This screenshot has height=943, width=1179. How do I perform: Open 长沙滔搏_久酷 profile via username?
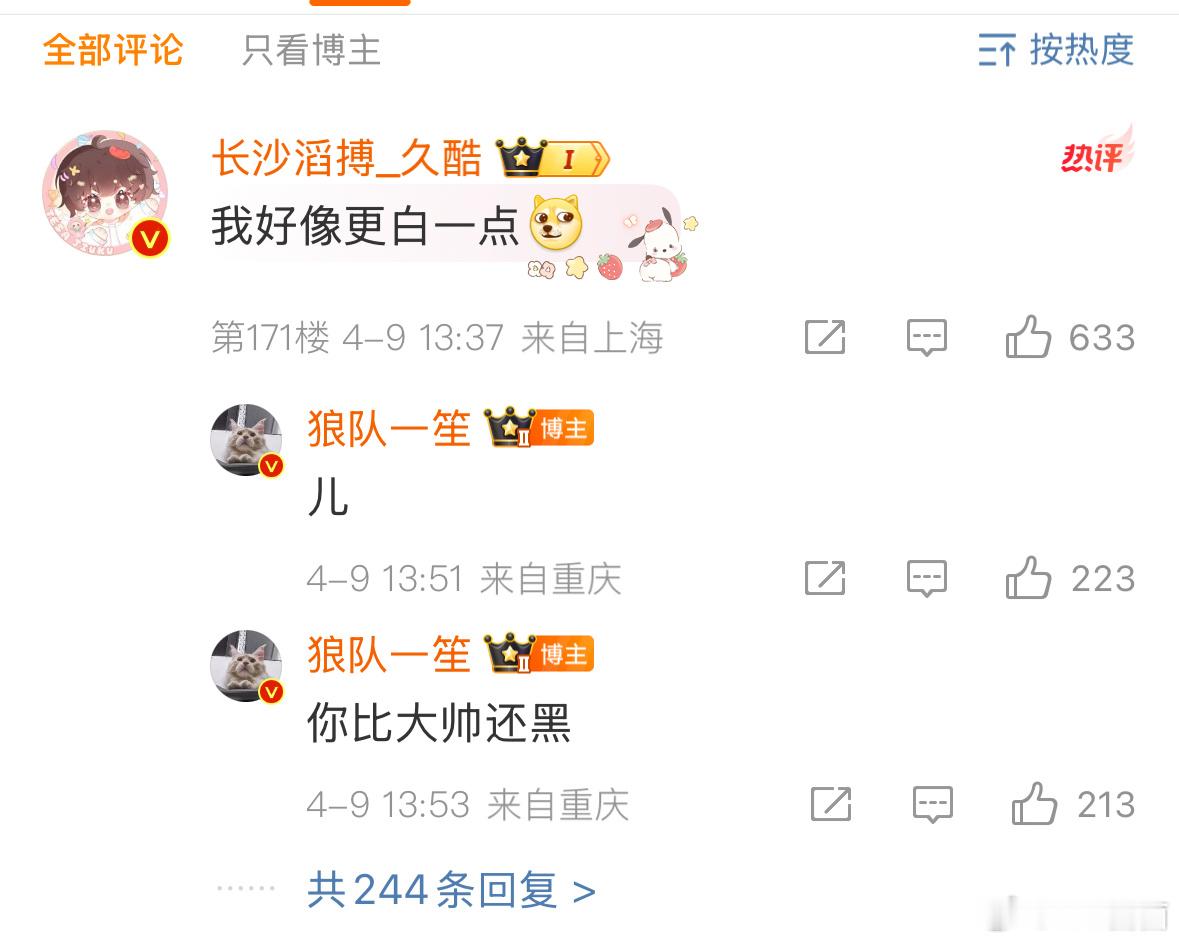(x=347, y=158)
